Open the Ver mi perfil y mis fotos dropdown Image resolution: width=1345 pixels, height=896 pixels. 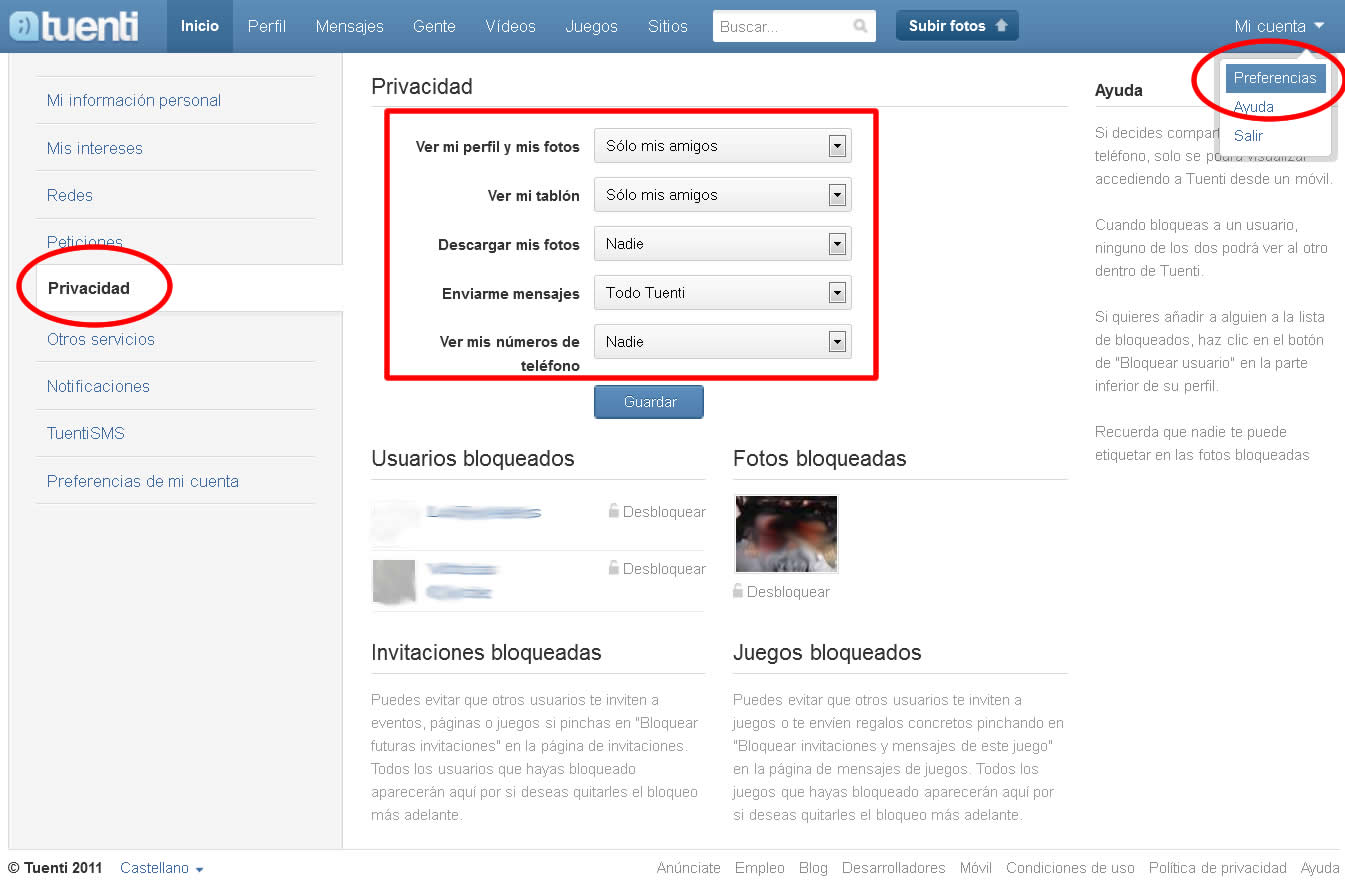point(722,146)
